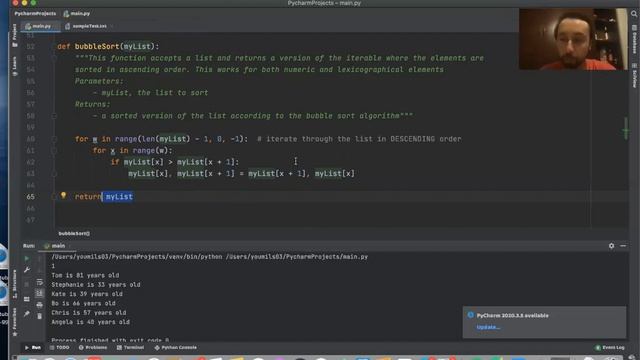Image resolution: width=640 pixels, height=360 pixels.
Task: Click 'Stephanie is 33 years old' output
Action: [96, 284]
